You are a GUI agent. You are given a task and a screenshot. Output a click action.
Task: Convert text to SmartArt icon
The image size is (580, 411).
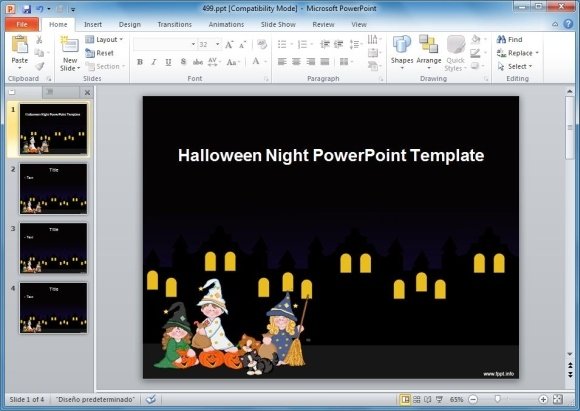click(372, 66)
